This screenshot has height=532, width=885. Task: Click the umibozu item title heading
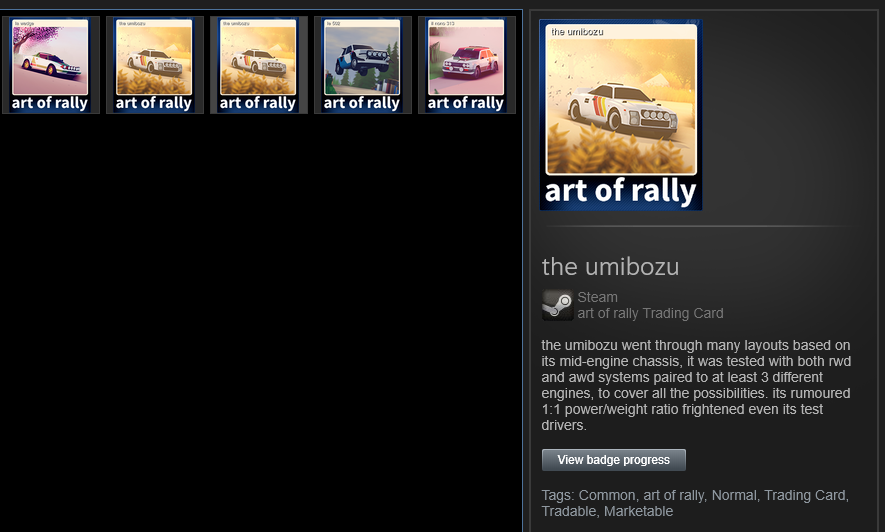click(610, 267)
